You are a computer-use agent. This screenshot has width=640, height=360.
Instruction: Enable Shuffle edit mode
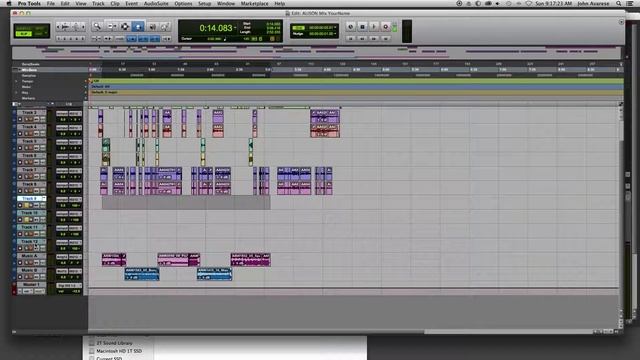(23, 28)
